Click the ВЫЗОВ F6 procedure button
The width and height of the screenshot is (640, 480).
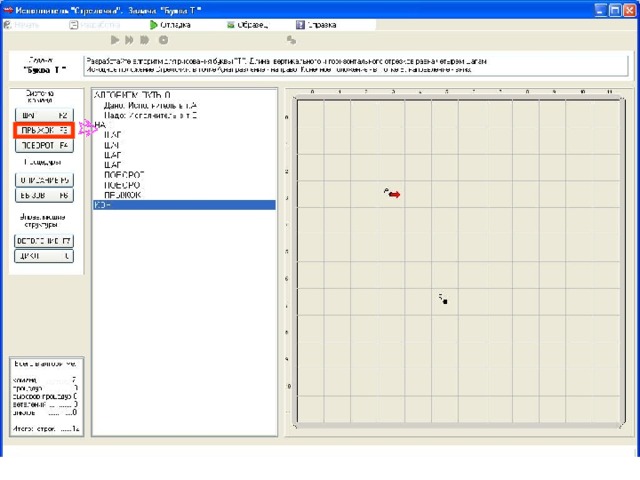[44, 195]
